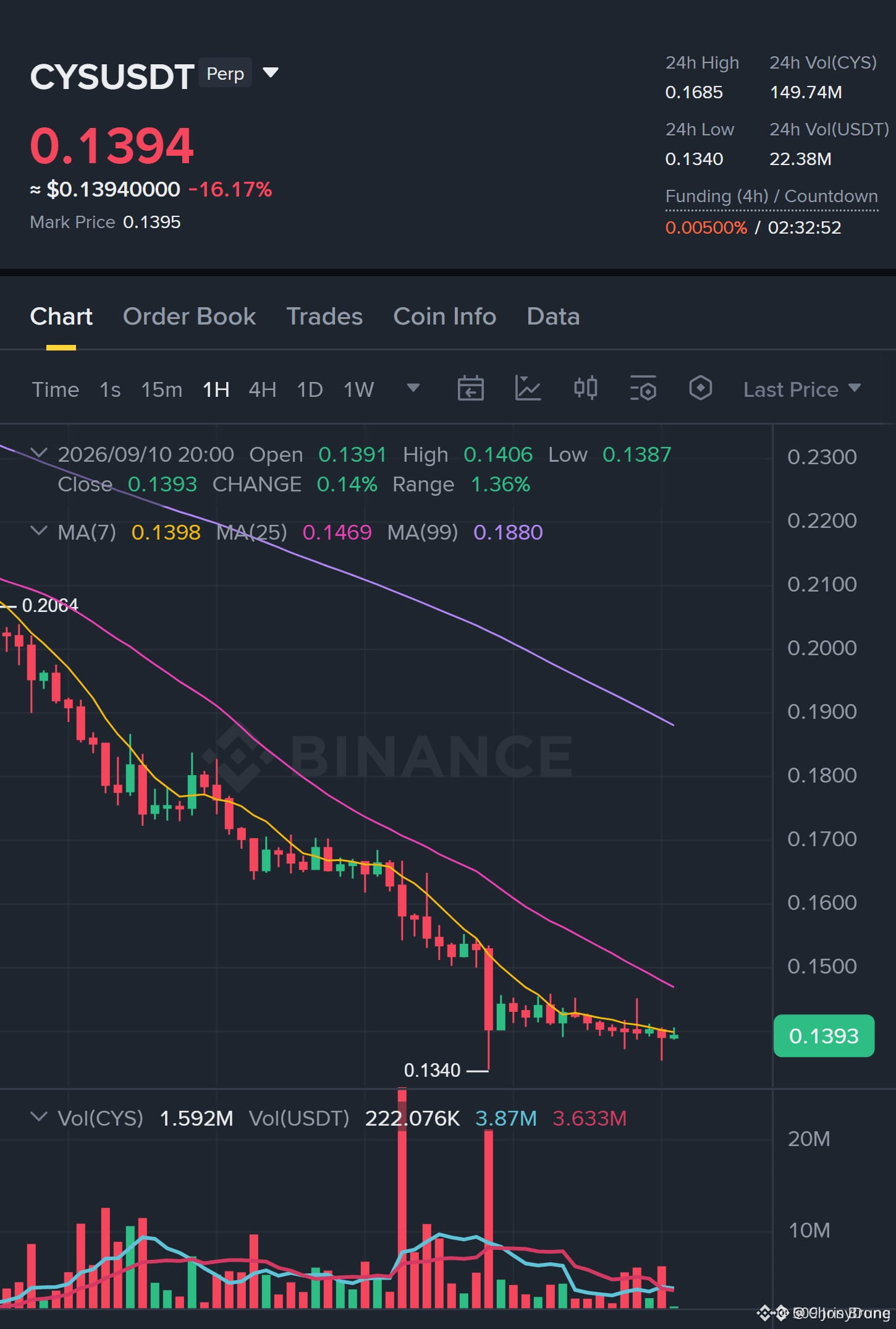Expand the more time intervals dropdown
The height and width of the screenshot is (1329, 896).
pyautogui.click(x=413, y=388)
